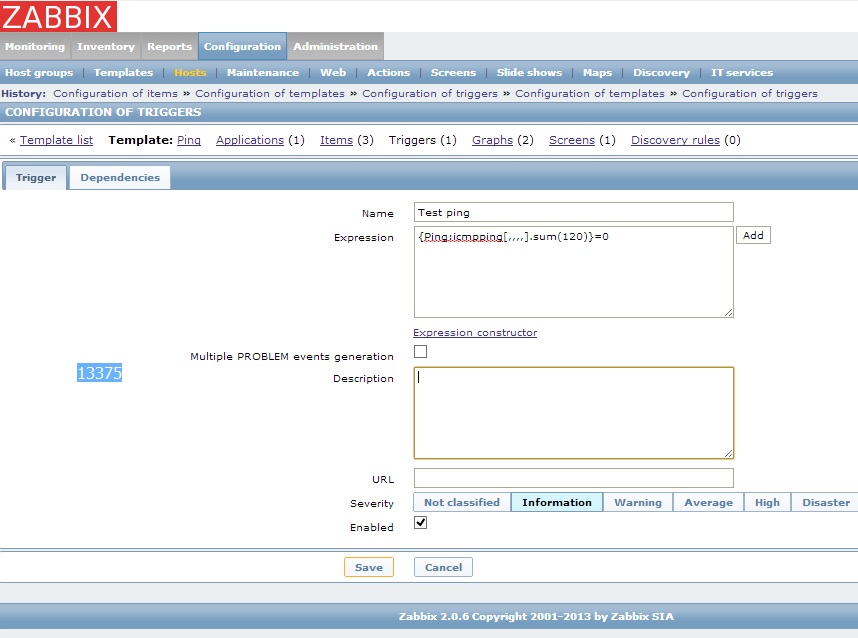
Task: Open last Configuration of triggers history link
Action: tap(750, 94)
